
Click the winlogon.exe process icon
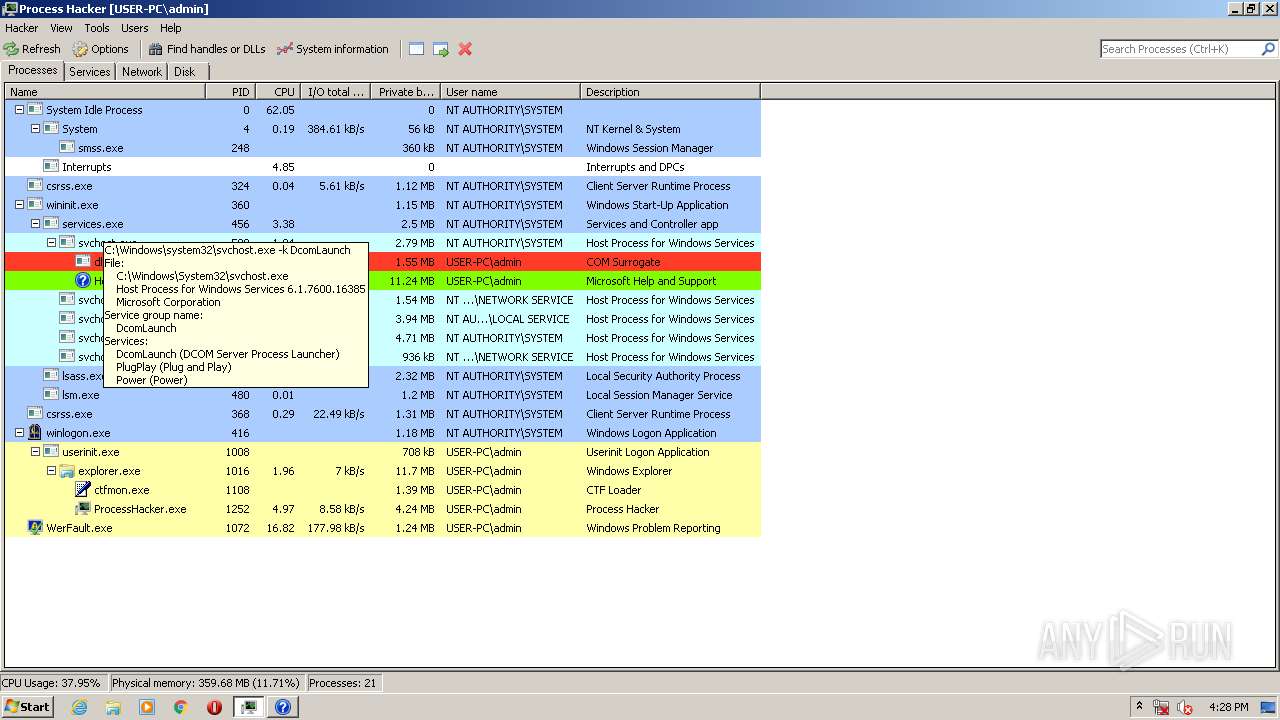coord(35,433)
